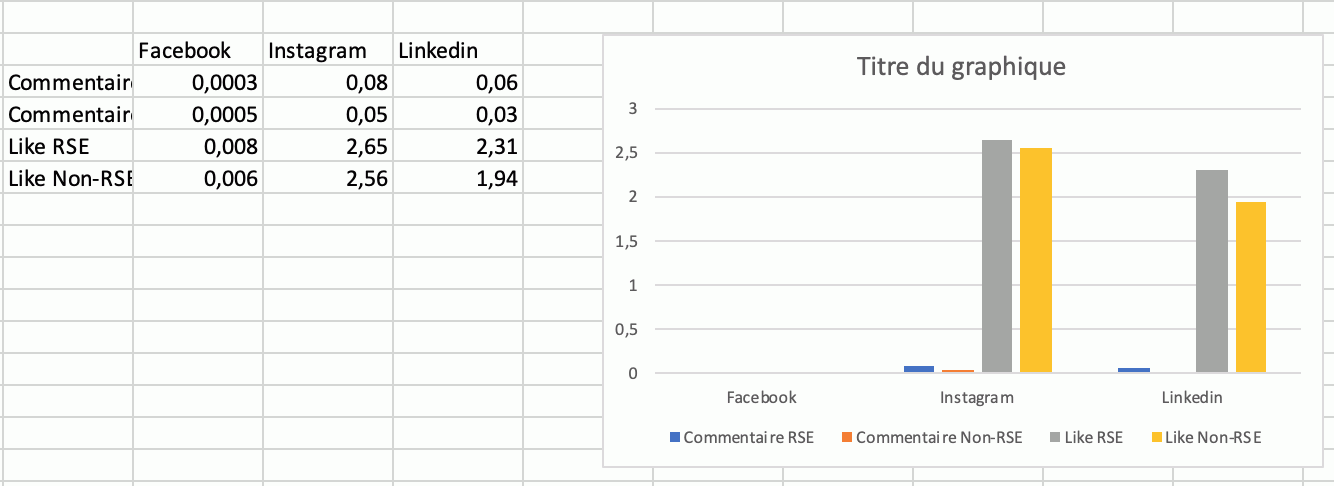Click the "Like Non-RSE" row label cell
The width and height of the screenshot is (1334, 486).
coord(68,179)
